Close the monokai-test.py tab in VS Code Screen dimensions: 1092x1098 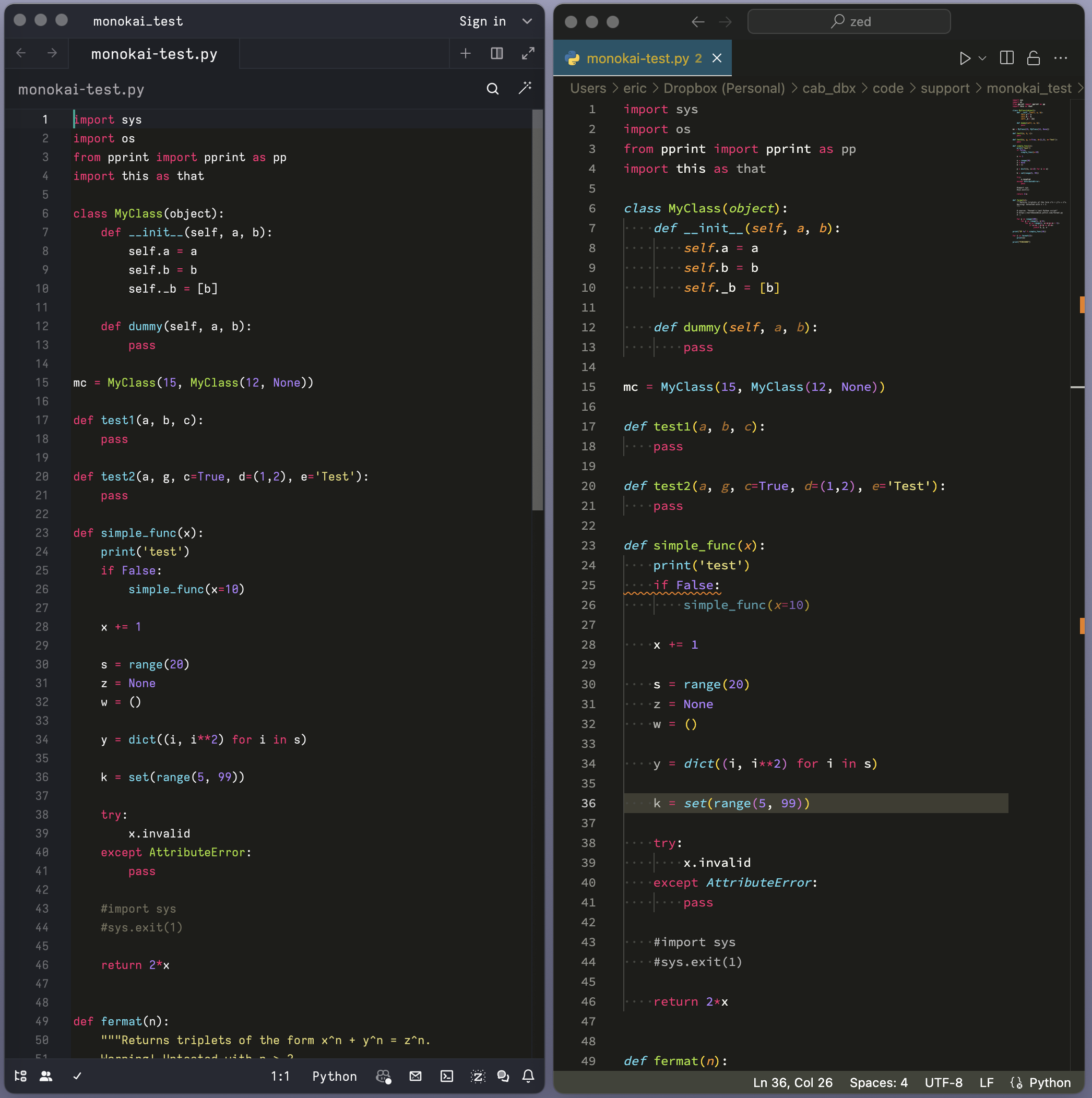click(717, 58)
